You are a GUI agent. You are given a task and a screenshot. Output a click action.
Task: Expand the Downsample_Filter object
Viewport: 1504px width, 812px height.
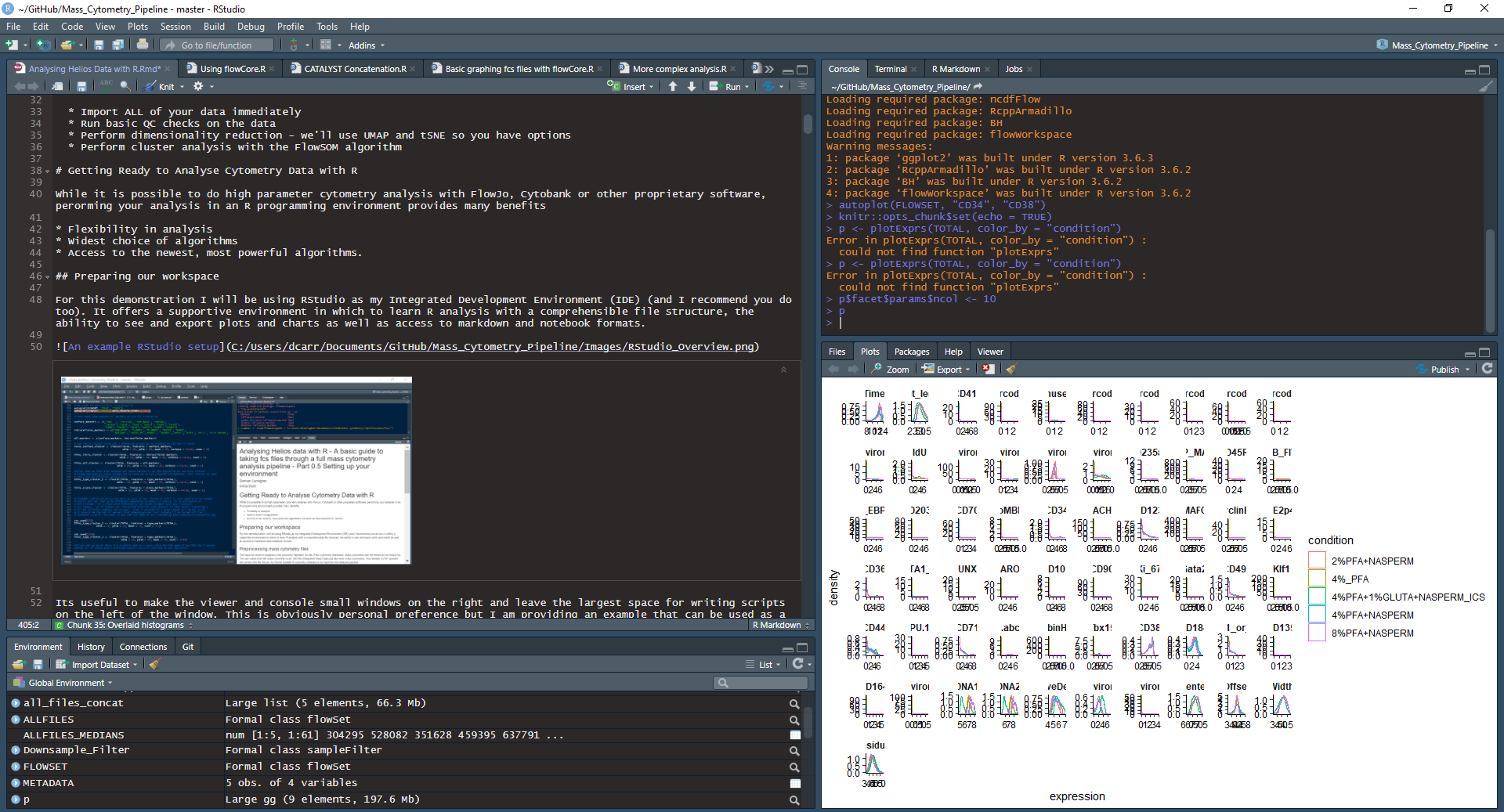coord(16,750)
